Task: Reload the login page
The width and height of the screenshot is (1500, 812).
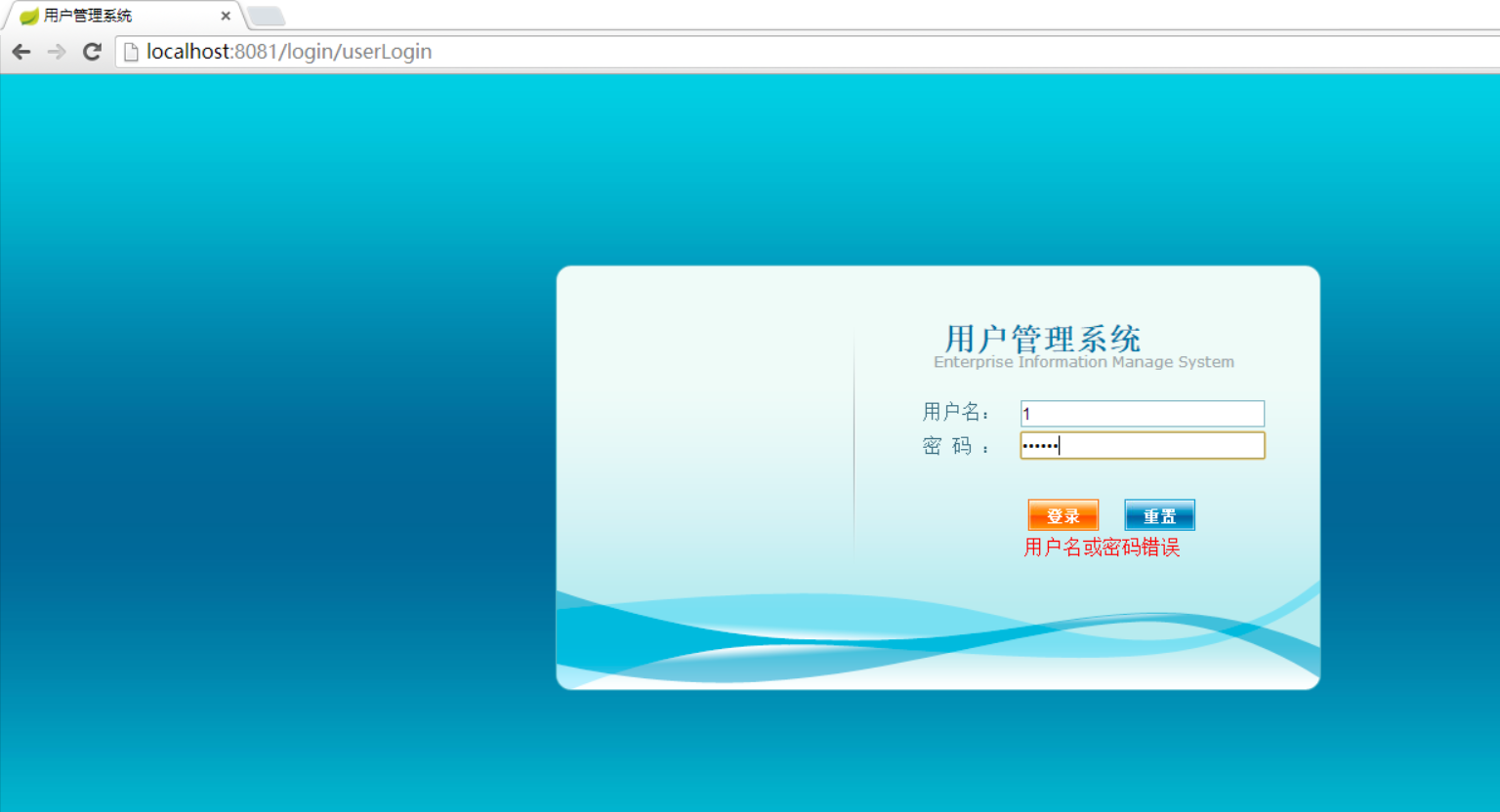Action: 91,52
